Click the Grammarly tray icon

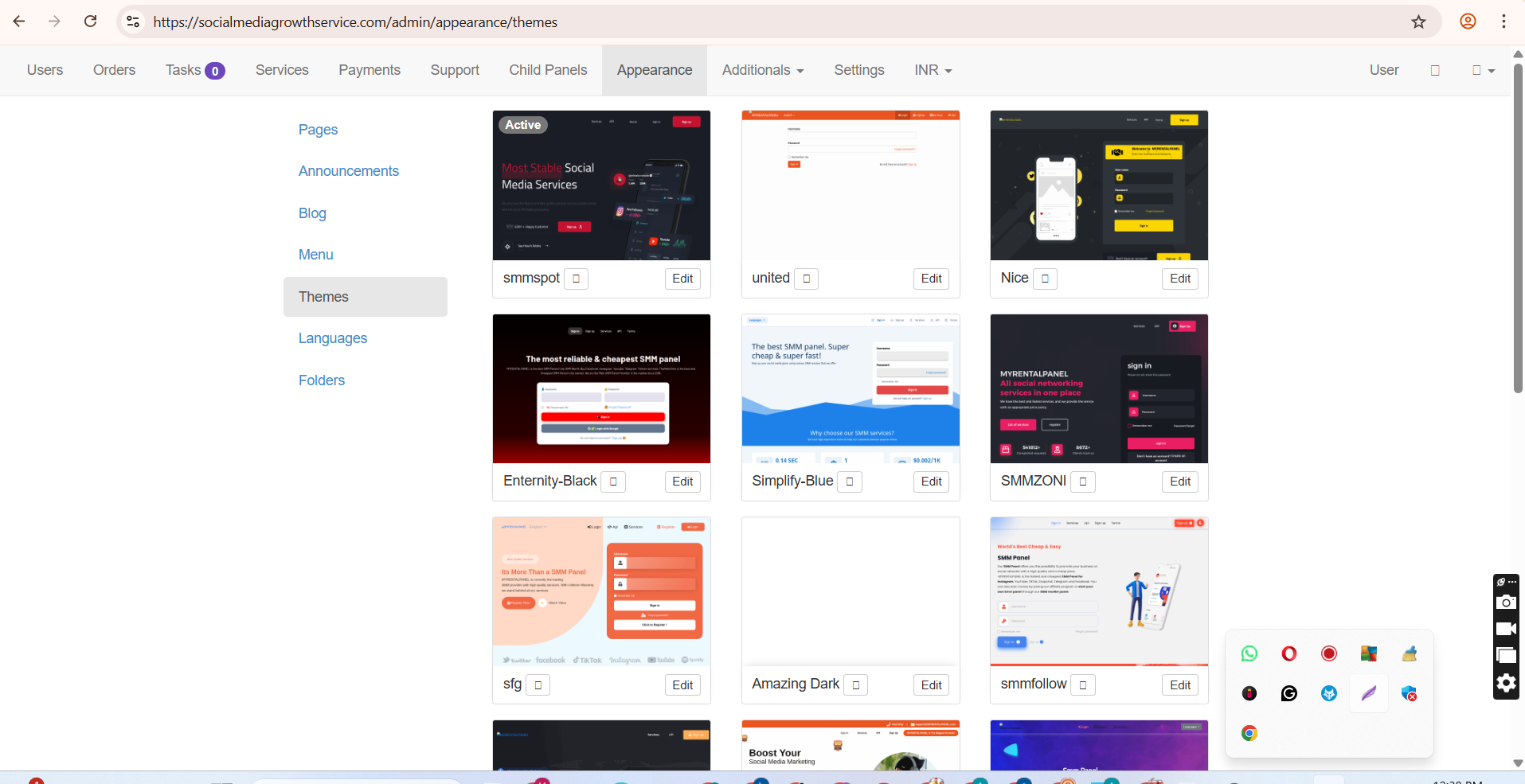(x=1288, y=693)
